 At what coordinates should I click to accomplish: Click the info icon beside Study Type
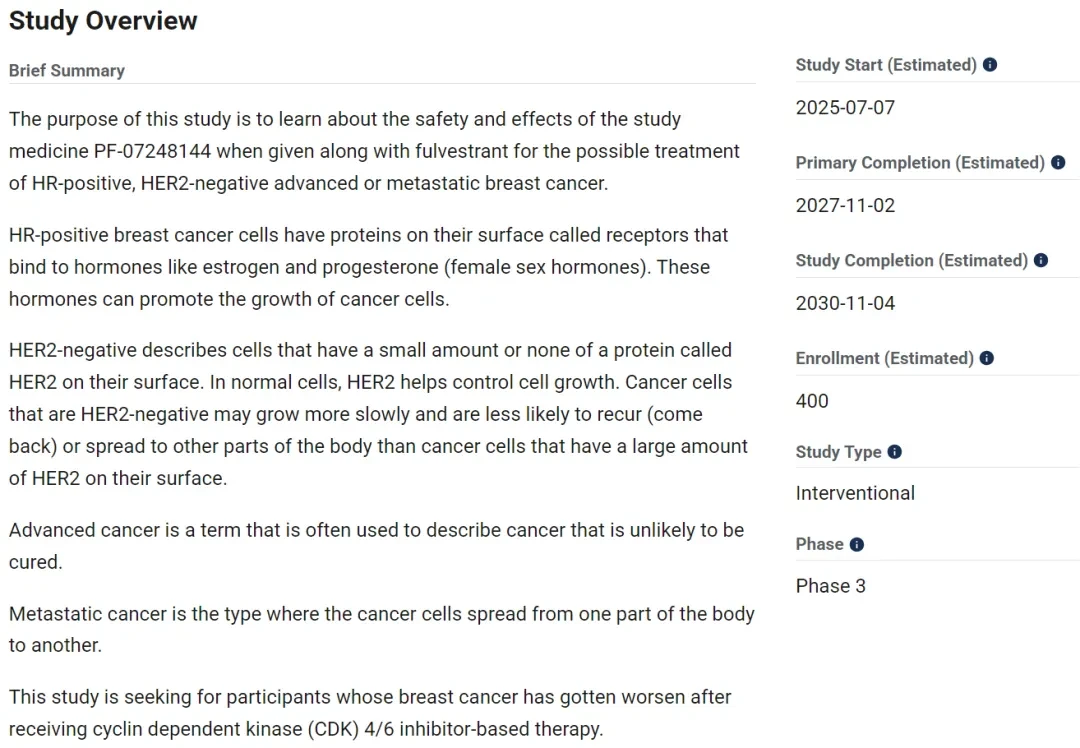pyautogui.click(x=894, y=452)
